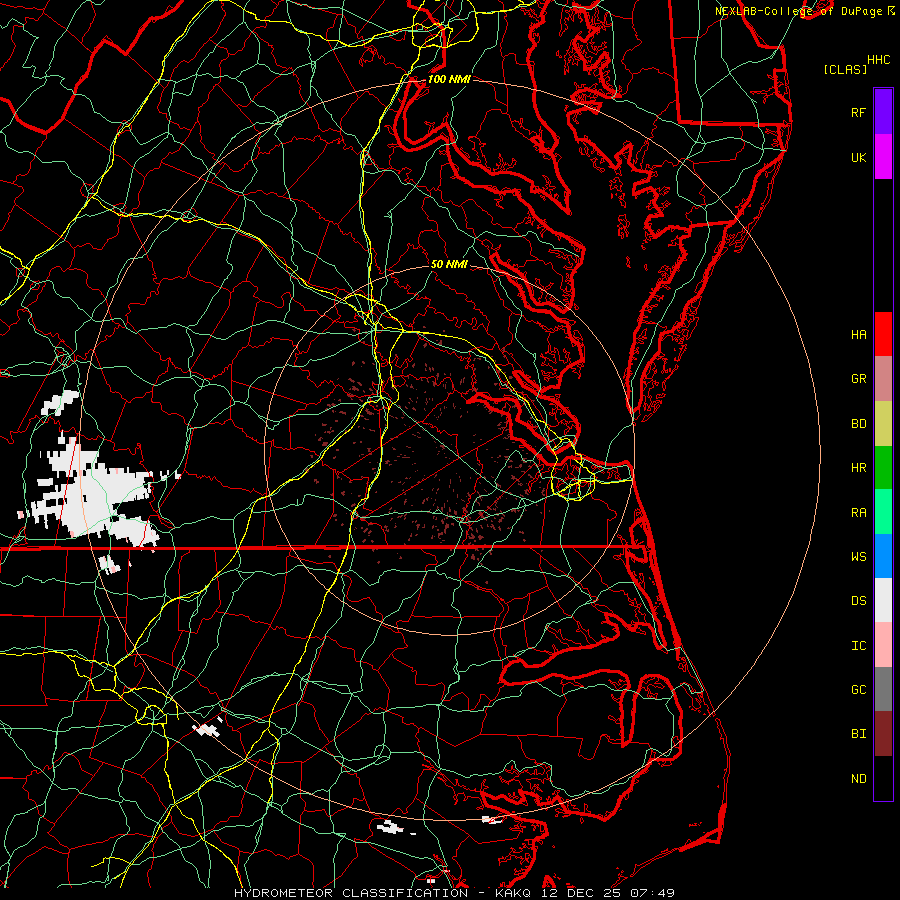Image resolution: width=900 pixels, height=900 pixels.
Task: Click the [CLAS] legend heading
Action: tap(845, 69)
